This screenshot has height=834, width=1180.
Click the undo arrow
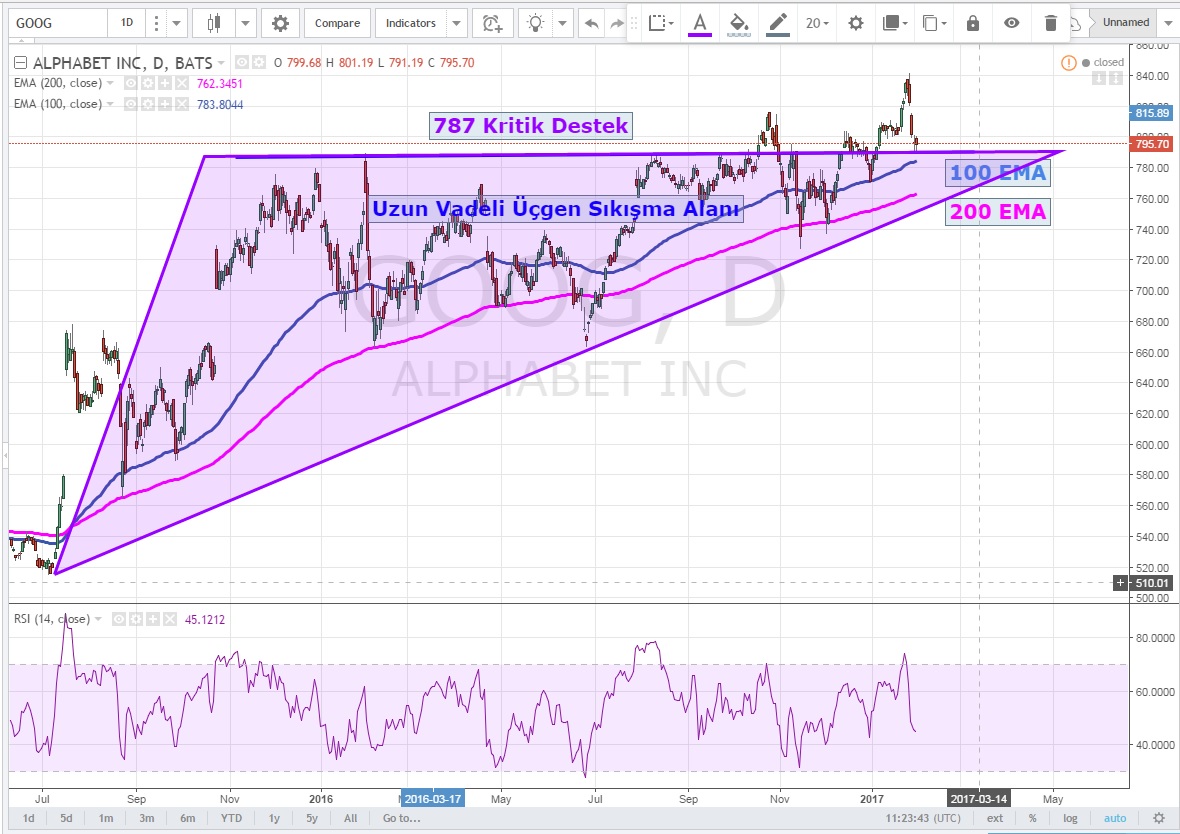pos(592,23)
